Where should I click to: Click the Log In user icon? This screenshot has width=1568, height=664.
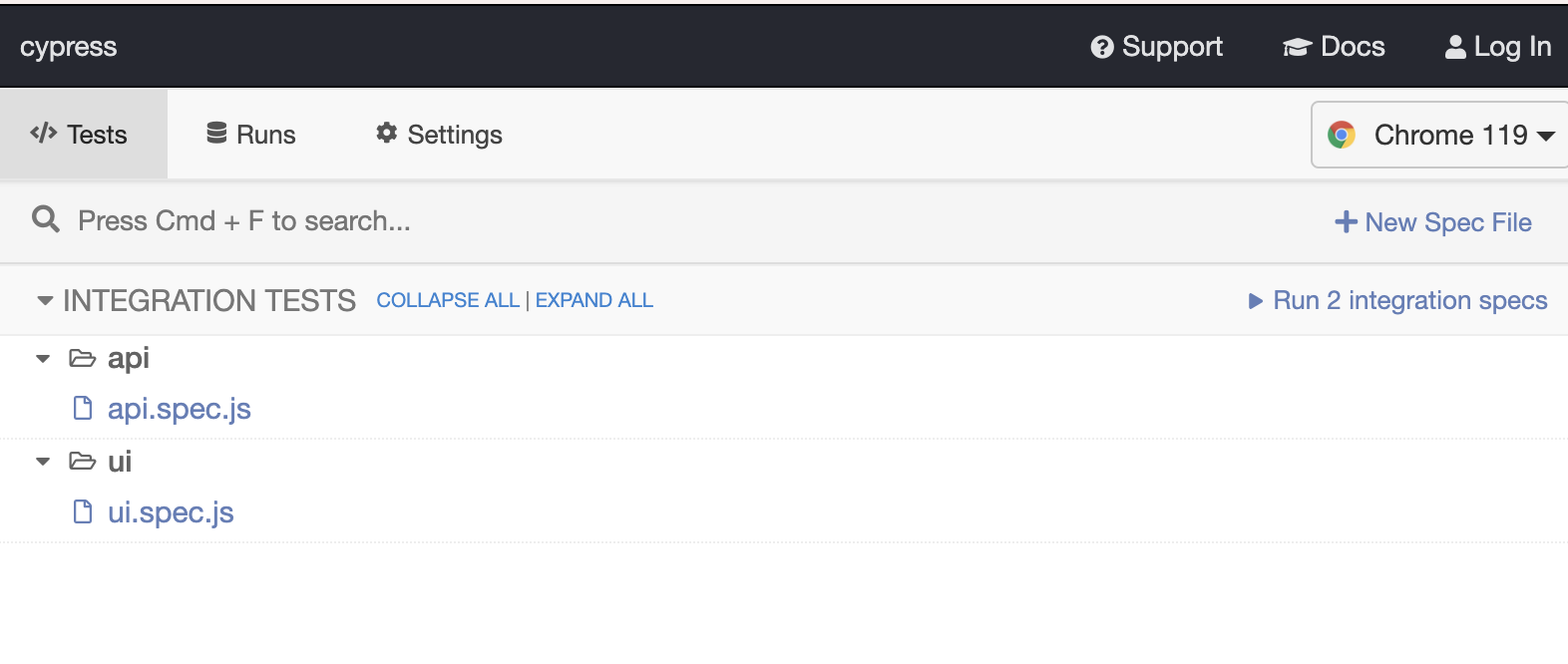pos(1455,47)
